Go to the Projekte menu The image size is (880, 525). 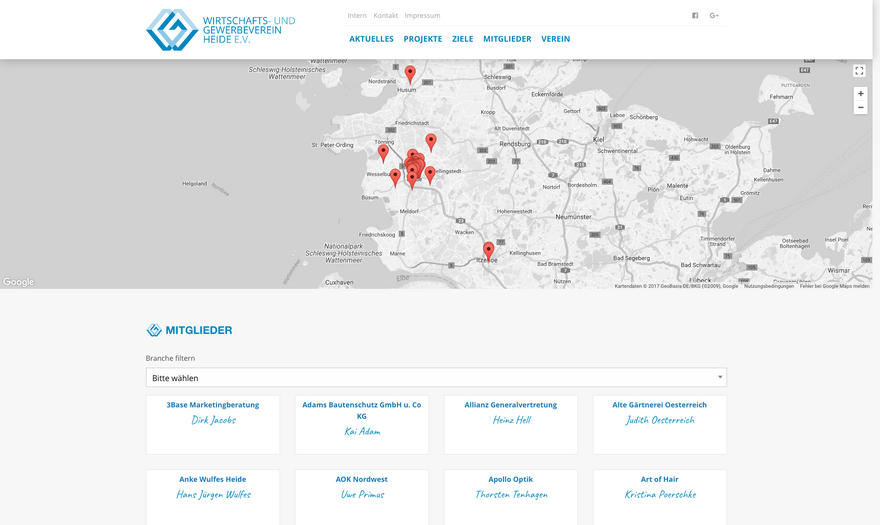(423, 39)
